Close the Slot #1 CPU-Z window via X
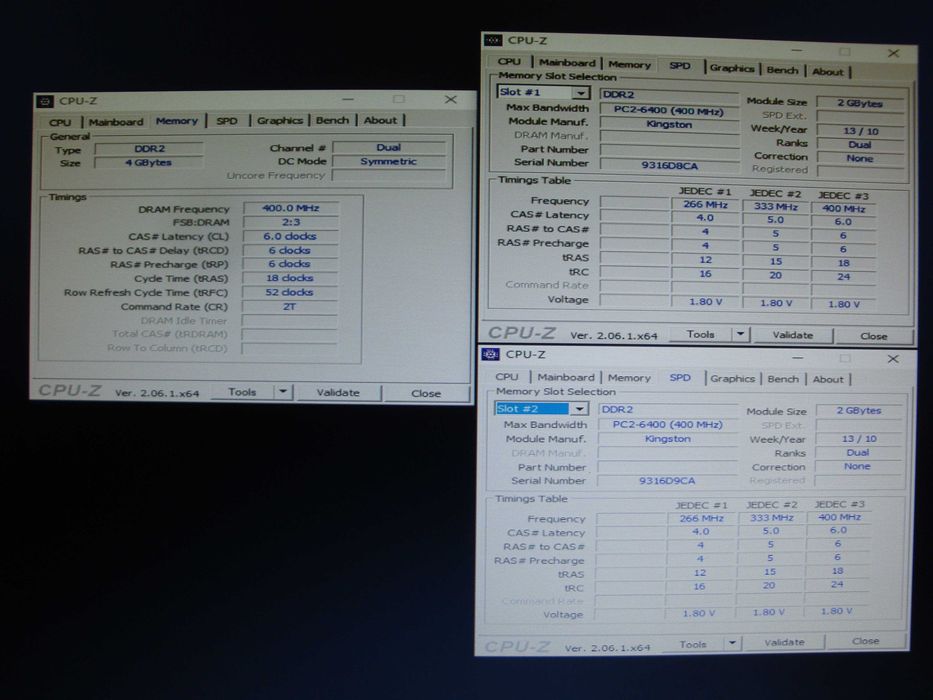This screenshot has height=700, width=933. 893,54
